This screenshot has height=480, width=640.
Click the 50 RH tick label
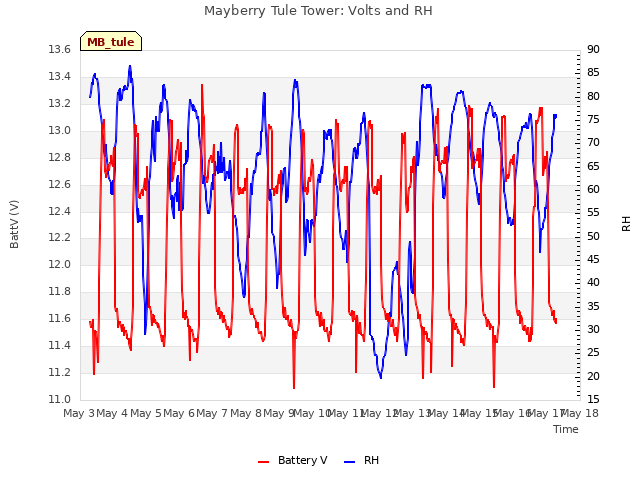point(593,236)
